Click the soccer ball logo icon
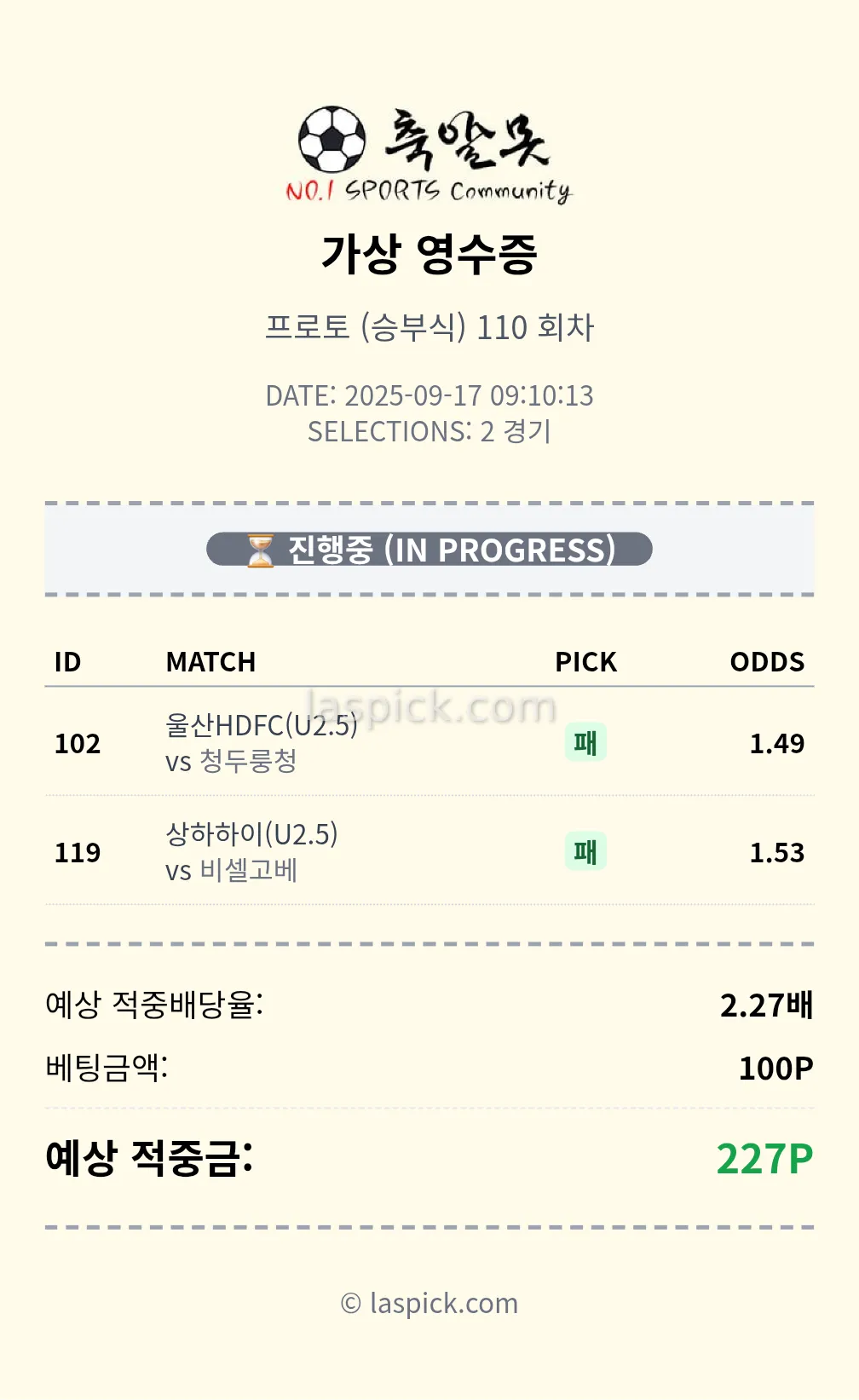The width and height of the screenshot is (859, 1400). [331, 139]
